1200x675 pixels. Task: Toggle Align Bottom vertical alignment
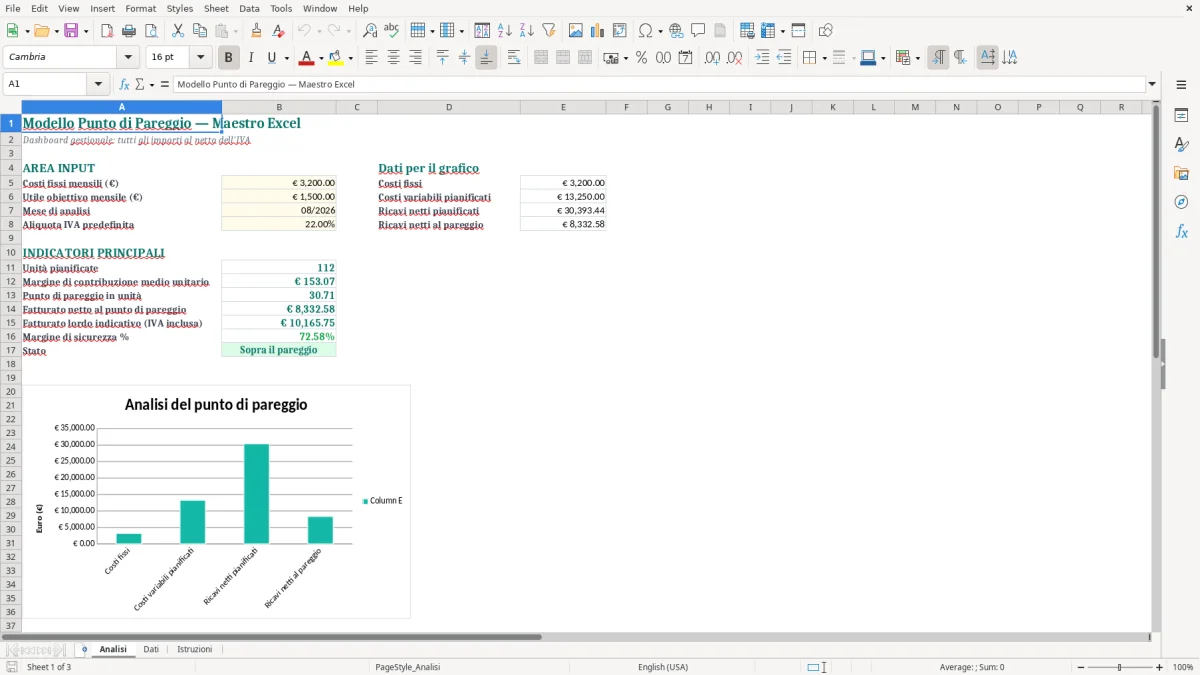[x=486, y=58]
